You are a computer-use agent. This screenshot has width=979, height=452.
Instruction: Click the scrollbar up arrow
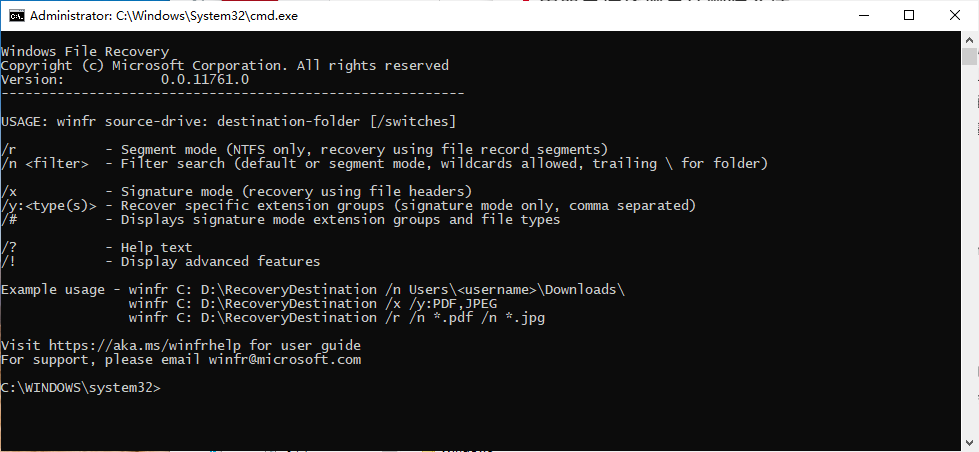point(969,41)
